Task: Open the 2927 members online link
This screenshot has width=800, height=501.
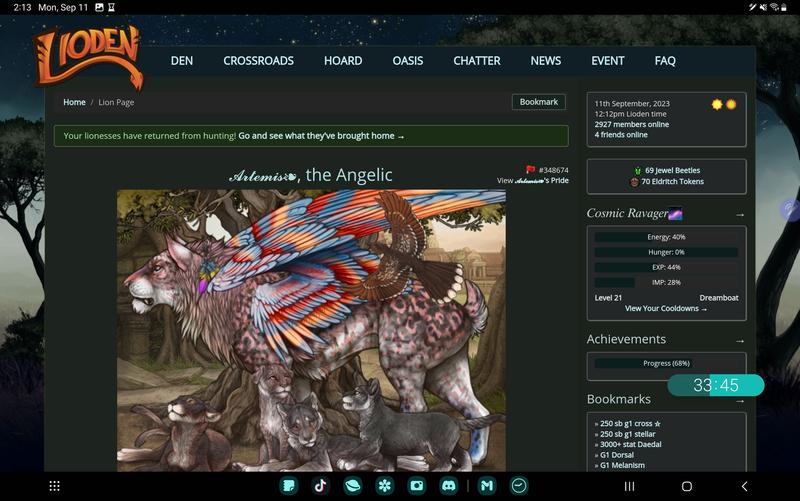Action: [632, 124]
